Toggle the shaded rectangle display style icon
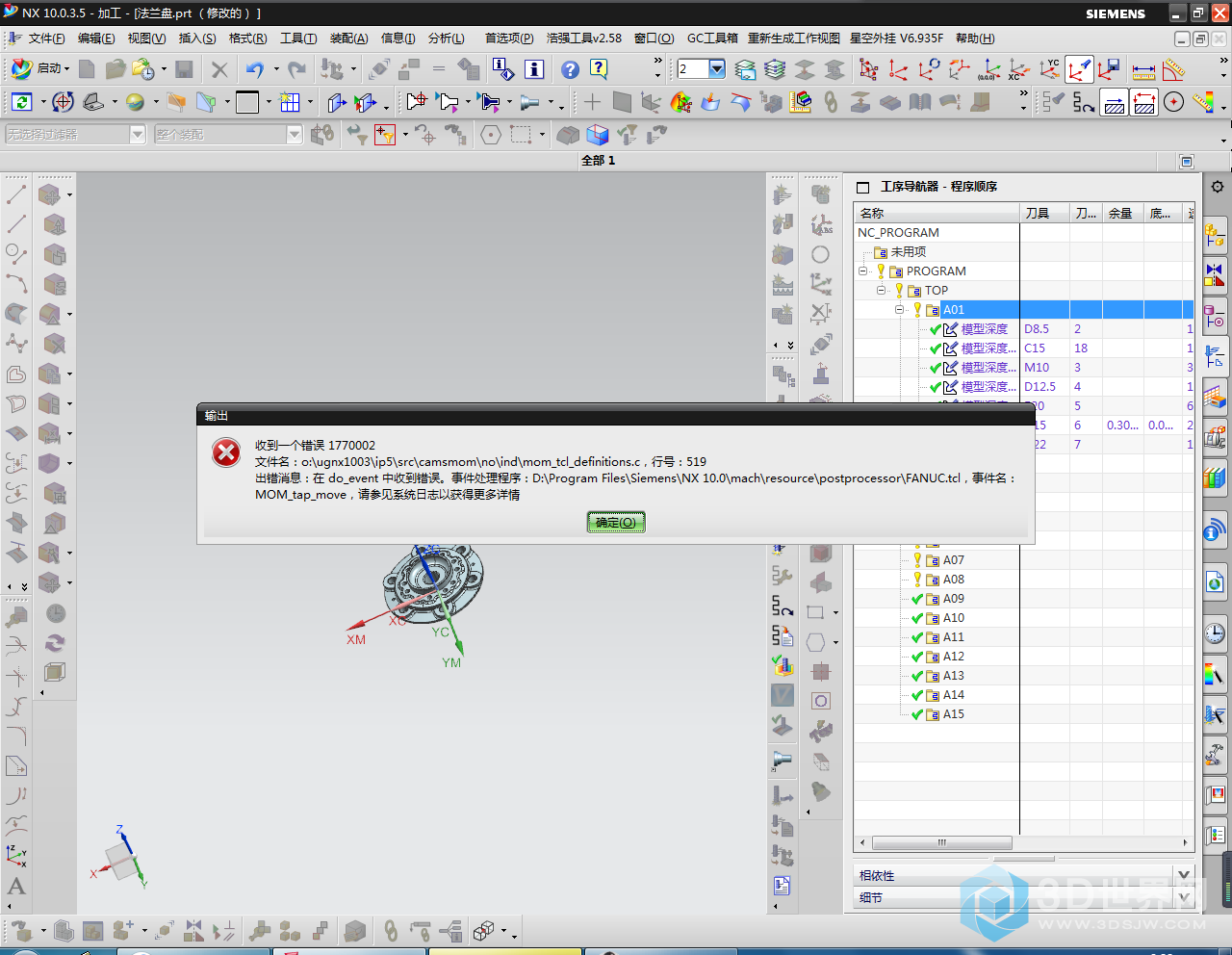 (247, 102)
